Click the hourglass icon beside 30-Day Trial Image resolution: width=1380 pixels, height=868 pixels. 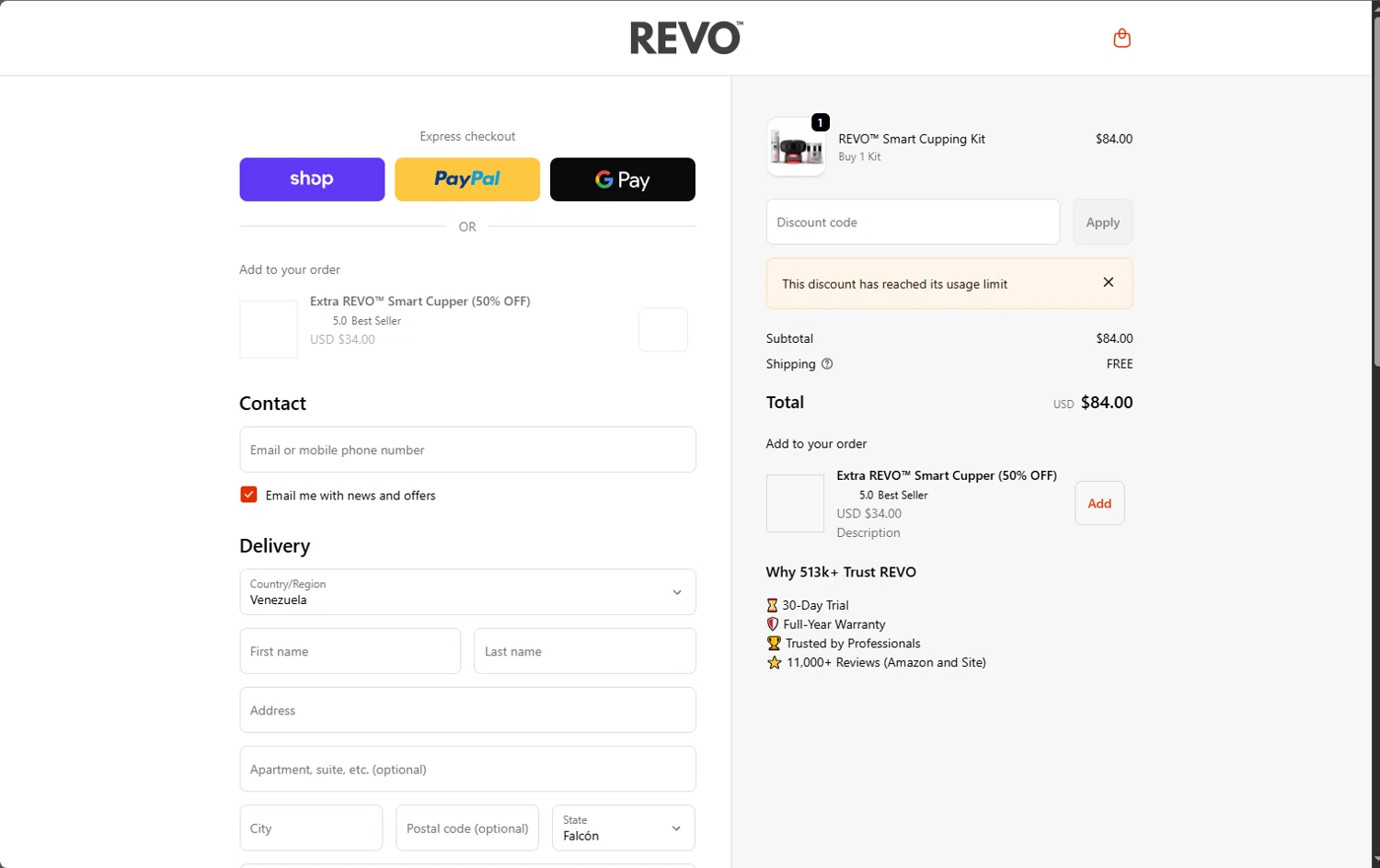[772, 605]
